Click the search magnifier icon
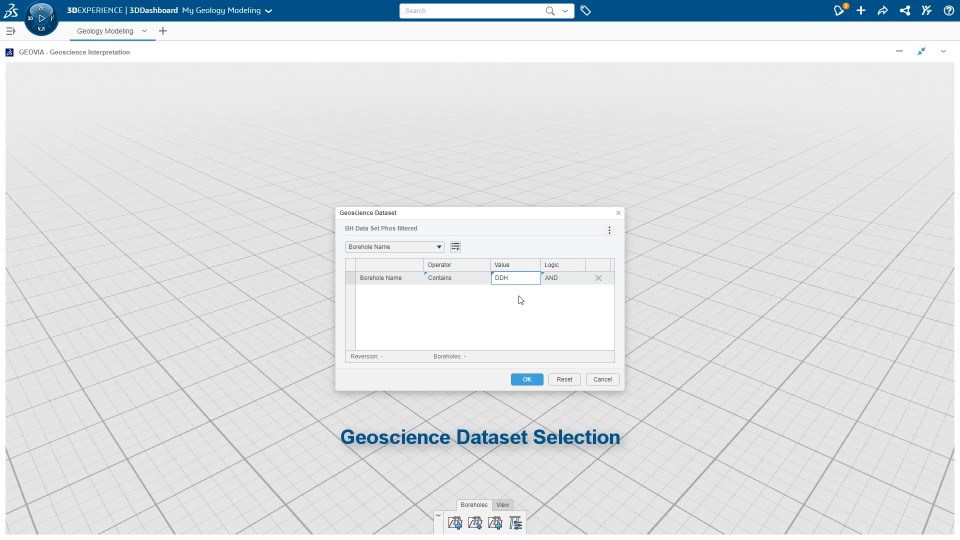 point(550,10)
